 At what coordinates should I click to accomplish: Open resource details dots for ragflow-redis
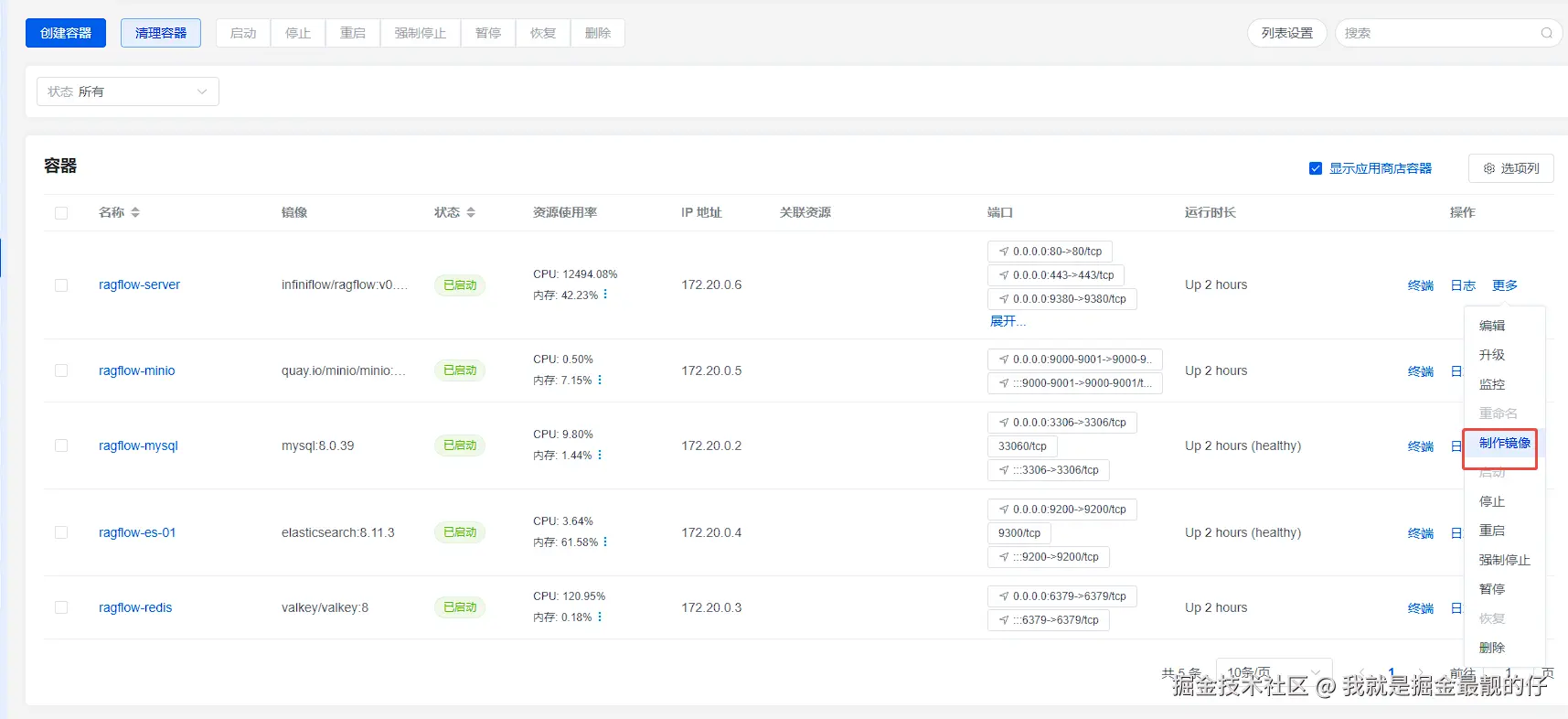pyautogui.click(x=600, y=617)
